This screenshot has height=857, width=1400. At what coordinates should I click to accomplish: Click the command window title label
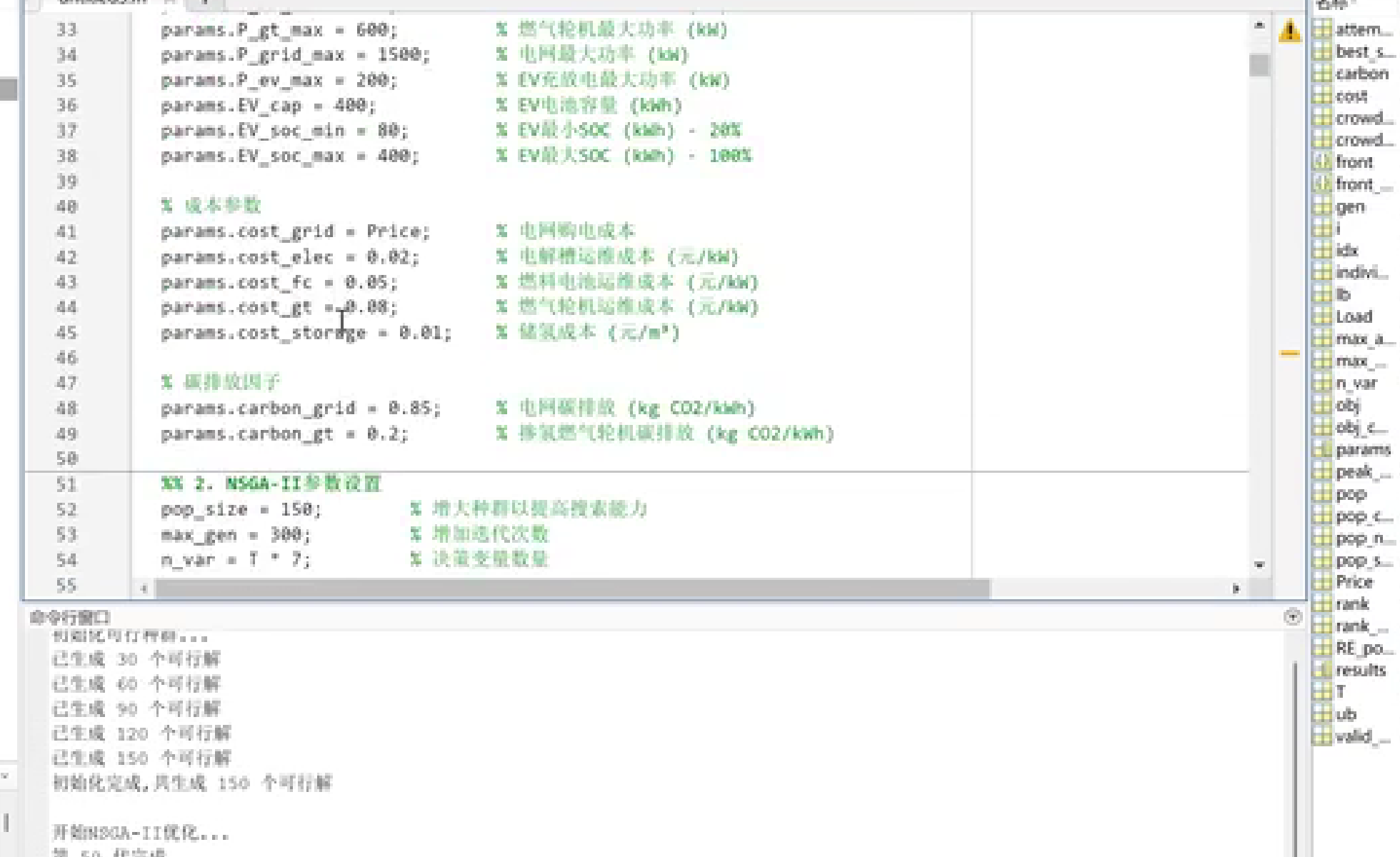(x=70, y=617)
